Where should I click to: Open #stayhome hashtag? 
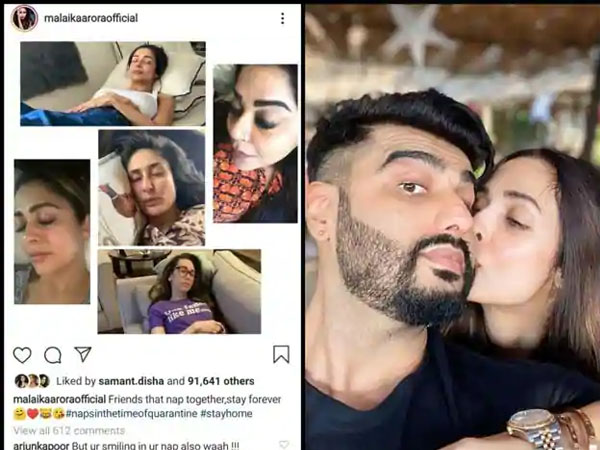point(226,414)
